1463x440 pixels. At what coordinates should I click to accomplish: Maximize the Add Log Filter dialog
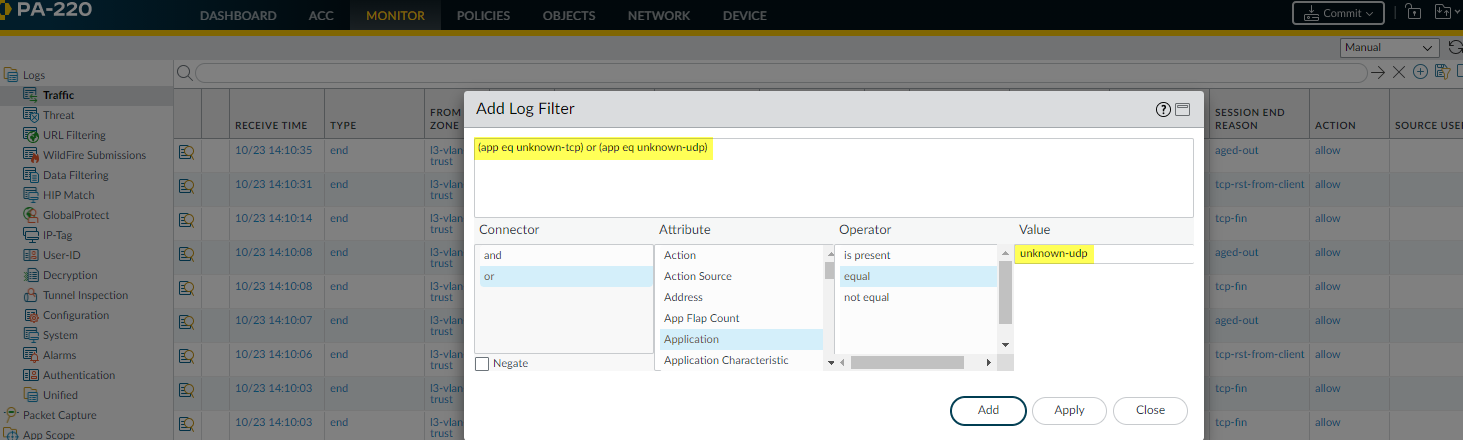(1182, 110)
